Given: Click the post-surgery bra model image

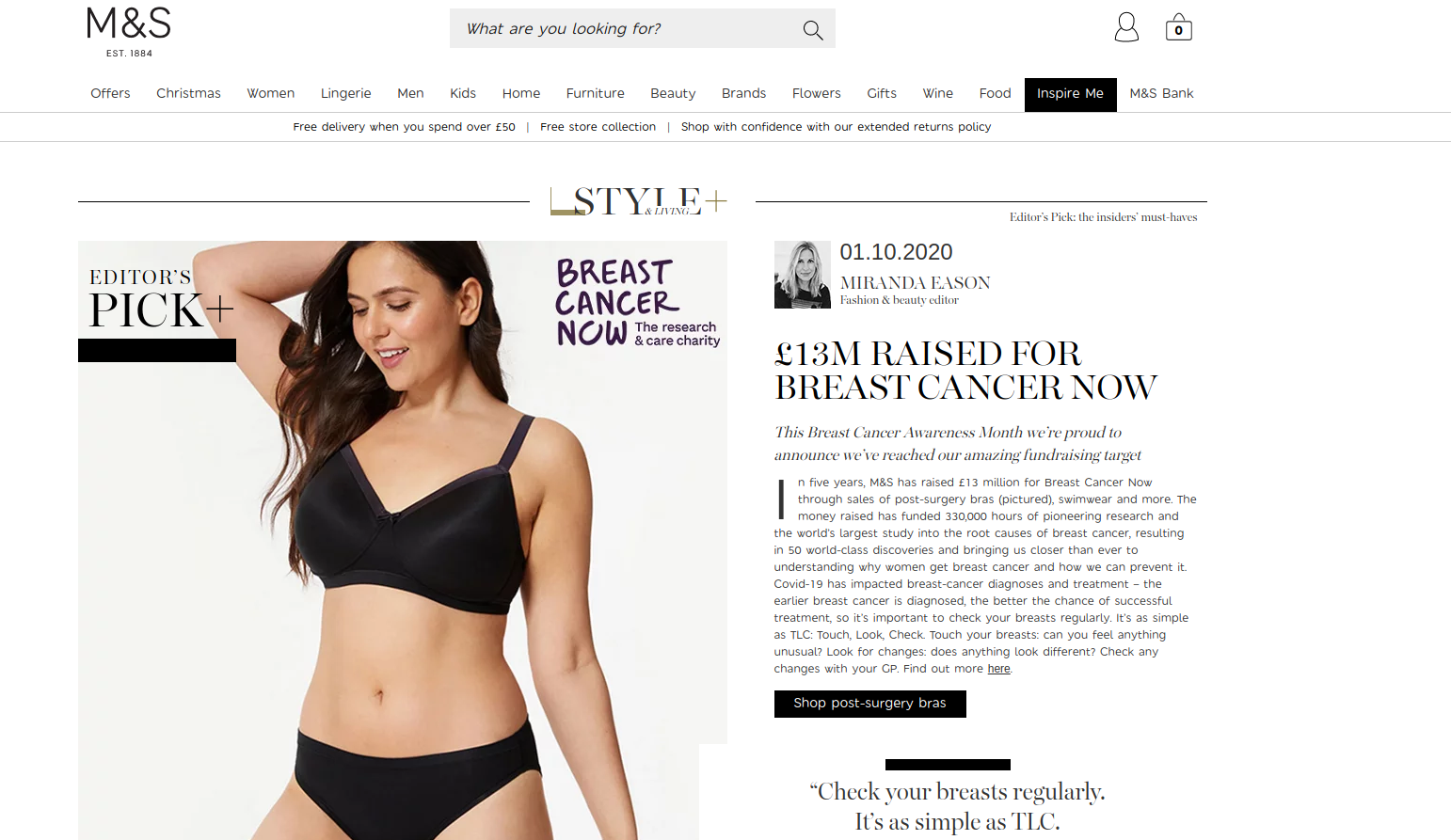Looking at the screenshot, I should pyautogui.click(x=403, y=540).
